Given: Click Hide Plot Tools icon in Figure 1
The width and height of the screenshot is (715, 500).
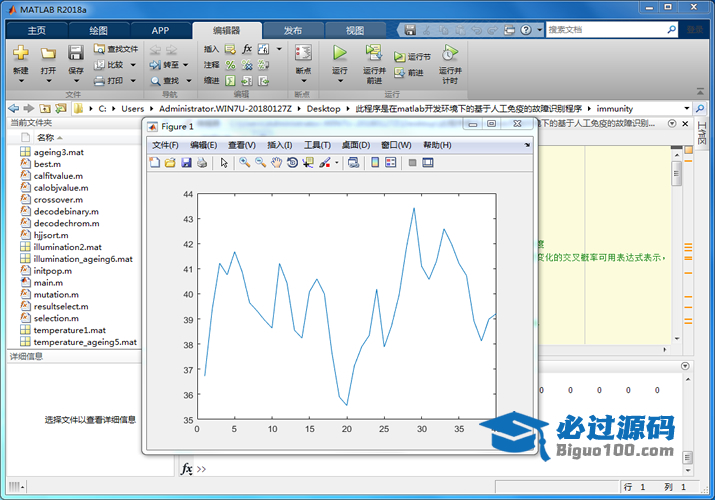Looking at the screenshot, I should [412, 163].
